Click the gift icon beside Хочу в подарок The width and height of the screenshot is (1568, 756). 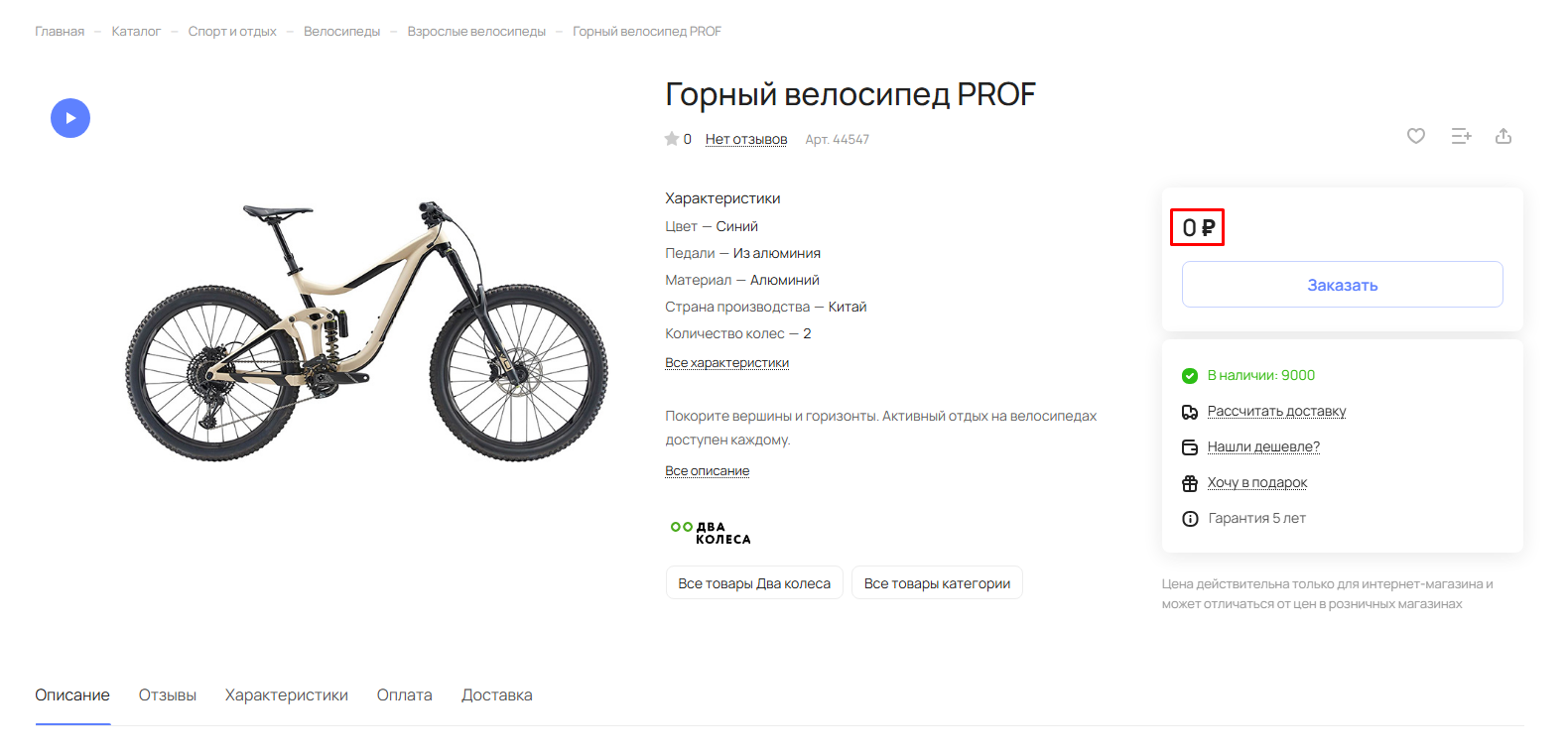pyautogui.click(x=1190, y=483)
